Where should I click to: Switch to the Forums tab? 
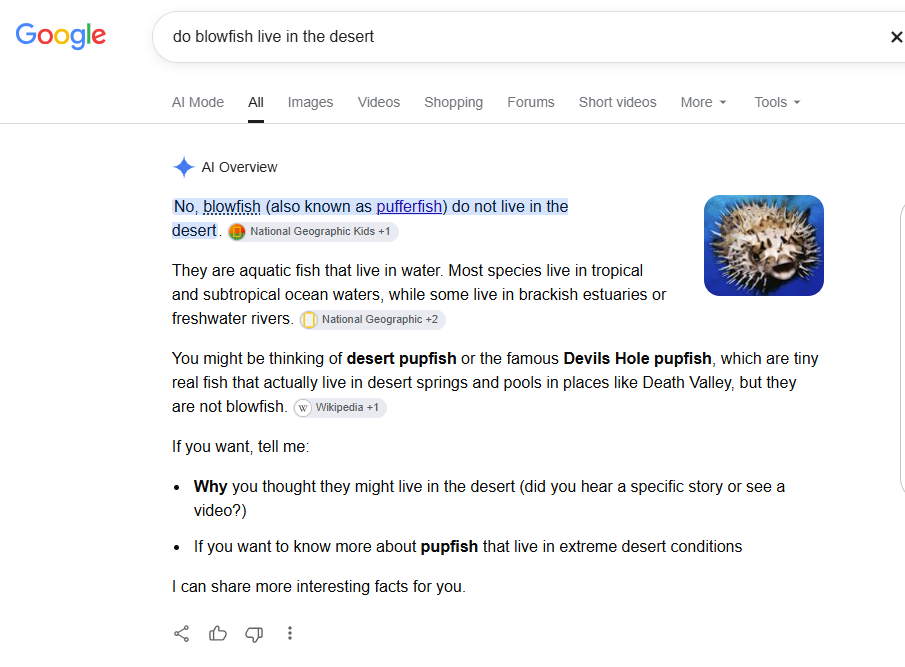click(531, 102)
